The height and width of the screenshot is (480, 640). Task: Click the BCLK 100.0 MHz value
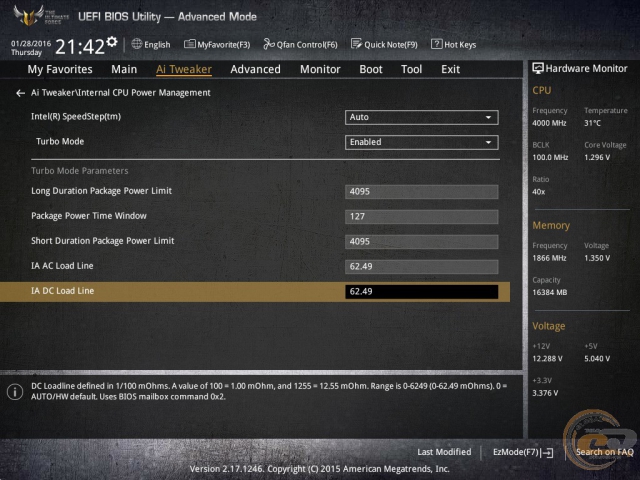[x=550, y=157]
